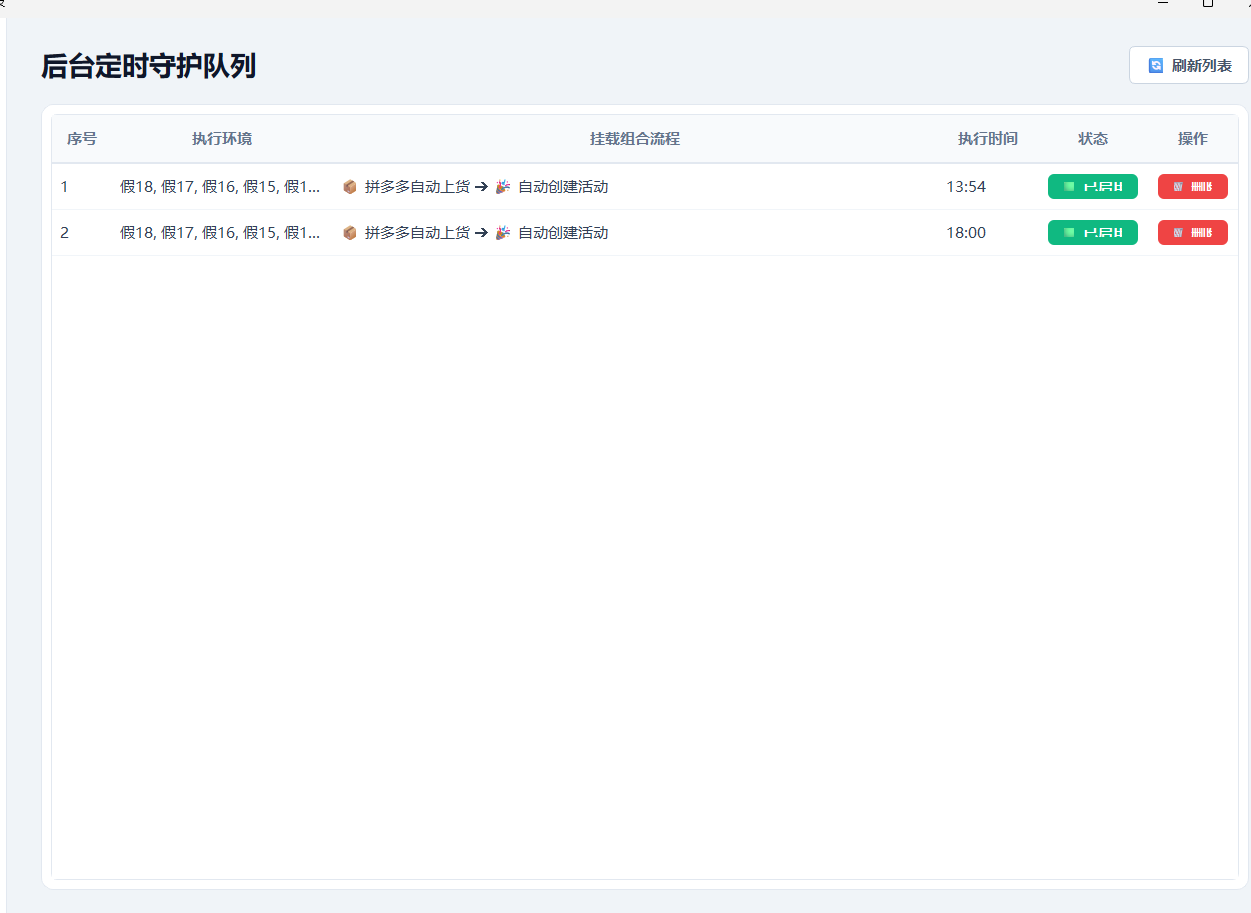
Task: Click the 执行环境 column header
Action: click(222, 139)
